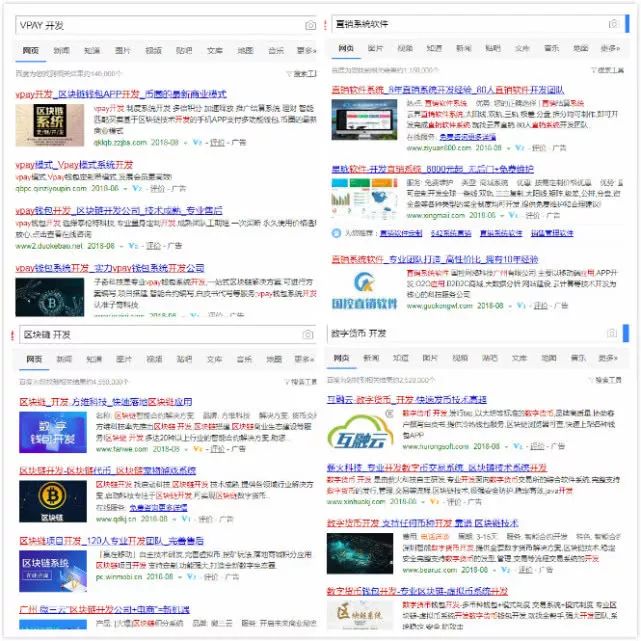Click V credit badge beside www.bearuc.com result

(x=506, y=569)
